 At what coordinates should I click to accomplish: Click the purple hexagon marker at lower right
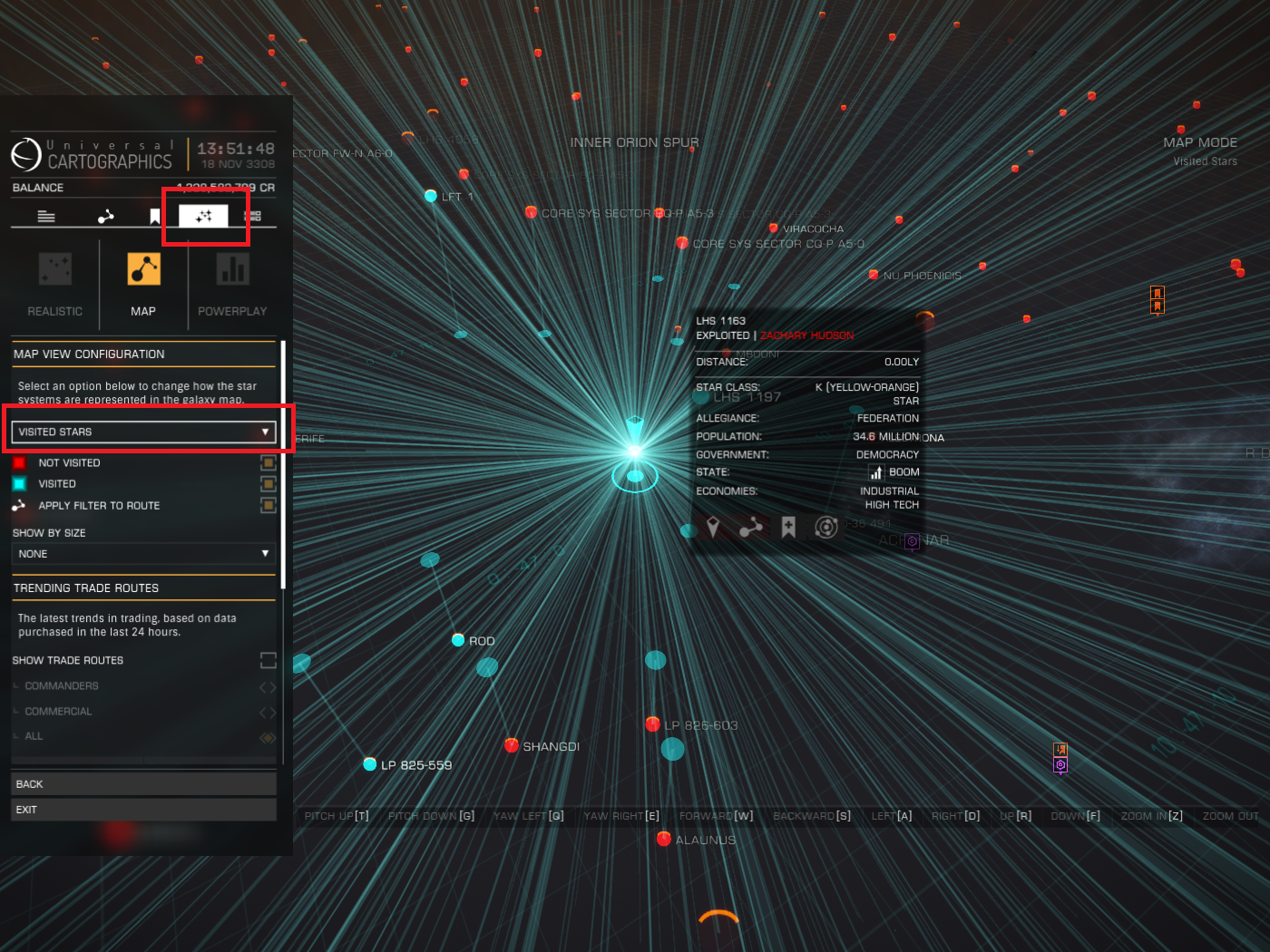point(1060,765)
